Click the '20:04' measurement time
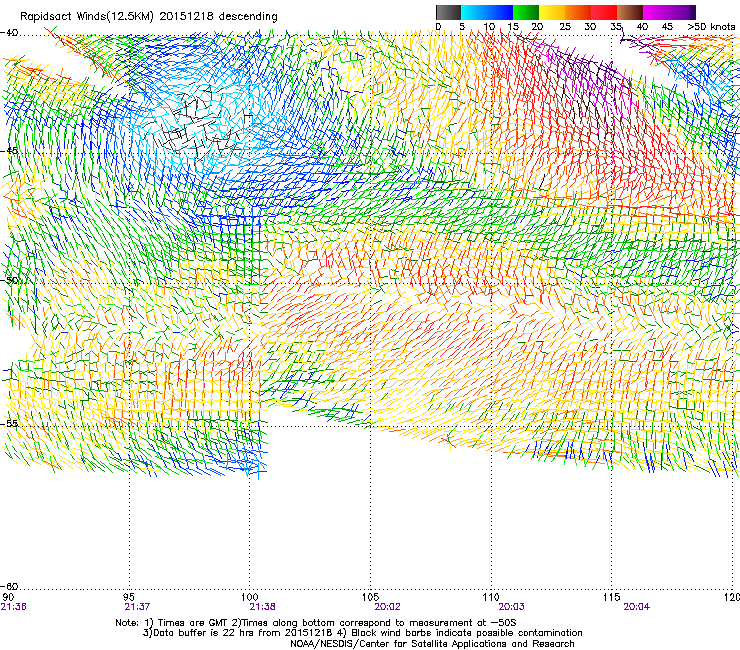Screen dimensions: 740x650 click(637, 607)
